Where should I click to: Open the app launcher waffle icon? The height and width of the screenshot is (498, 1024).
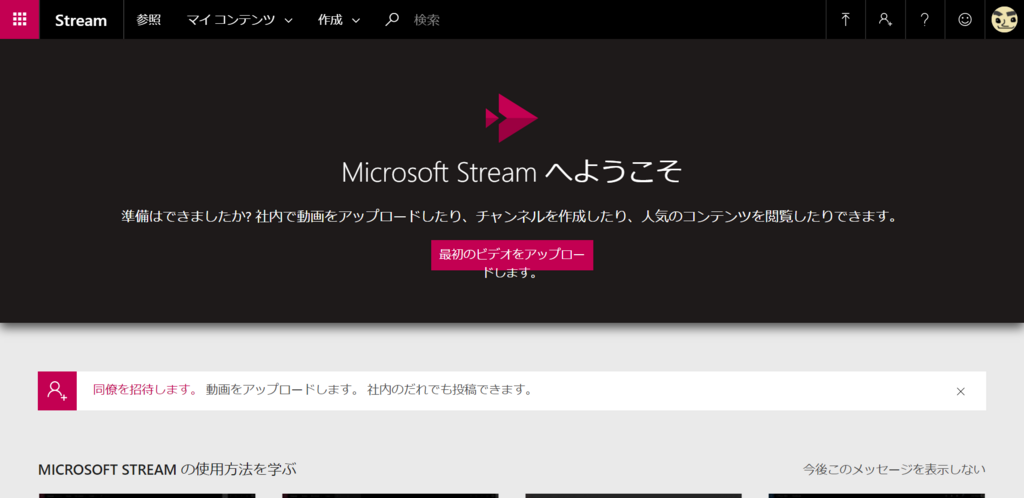(x=20, y=20)
